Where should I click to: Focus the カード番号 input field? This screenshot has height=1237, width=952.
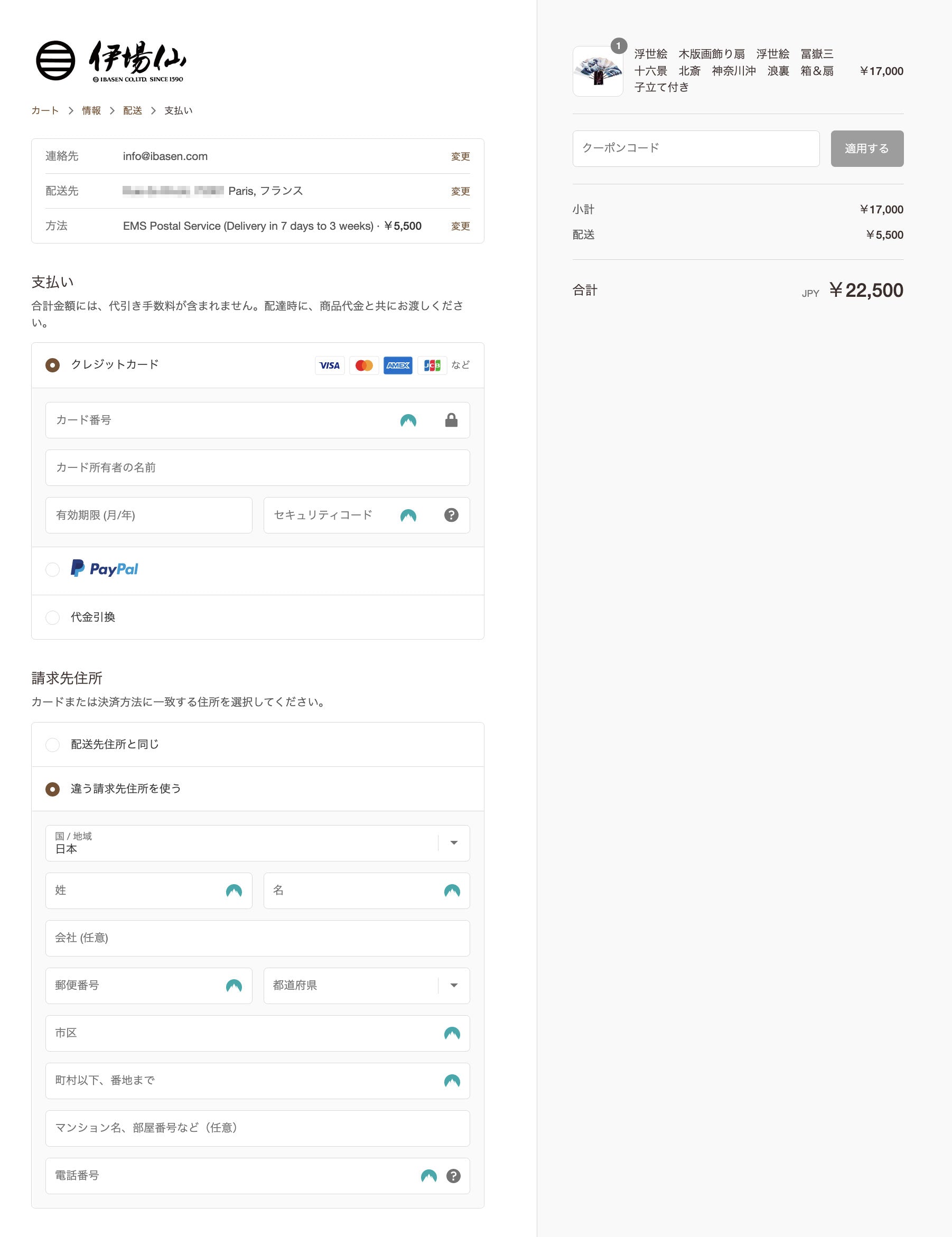pos(257,420)
